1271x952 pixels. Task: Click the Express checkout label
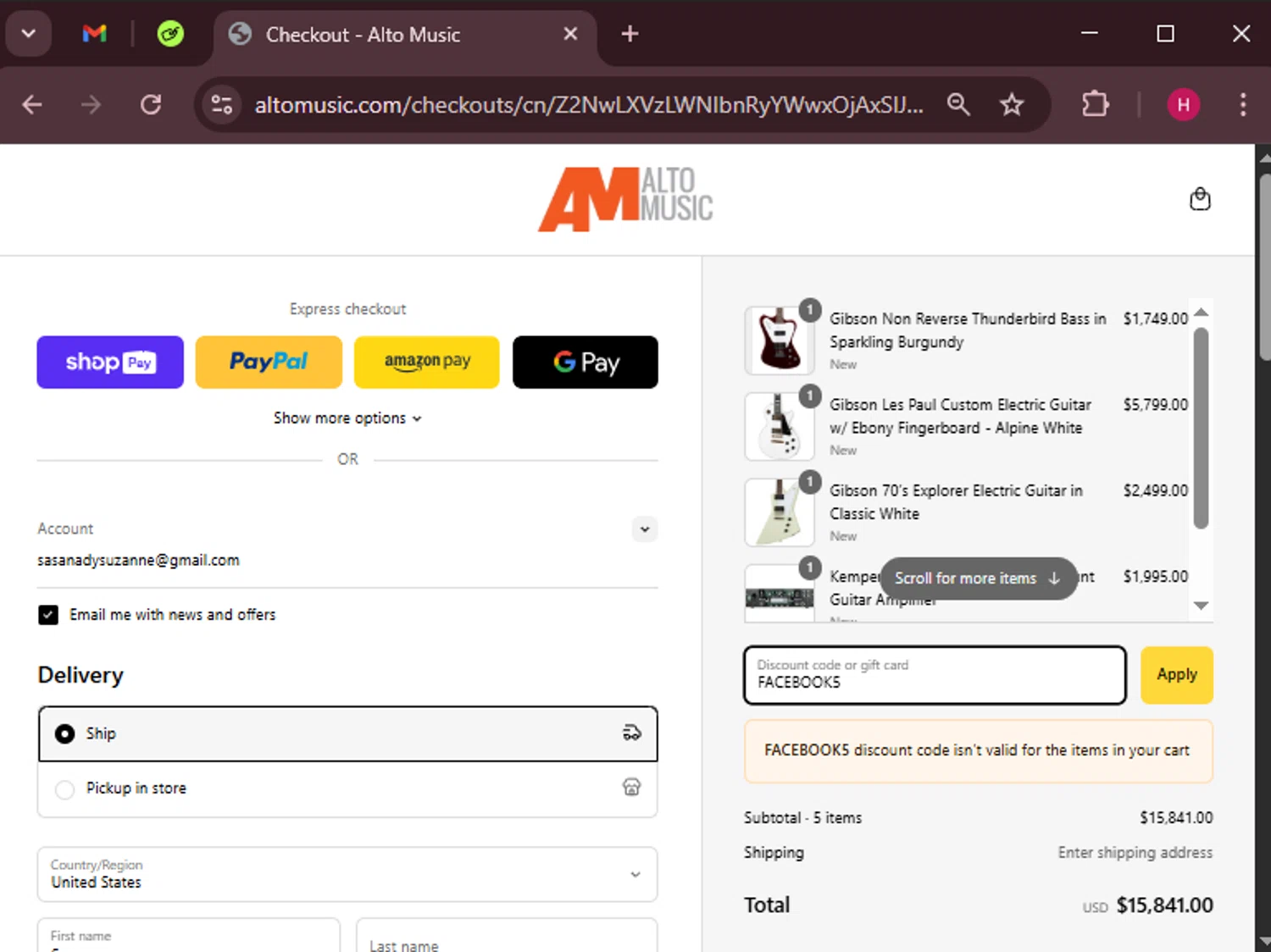pyautogui.click(x=347, y=309)
